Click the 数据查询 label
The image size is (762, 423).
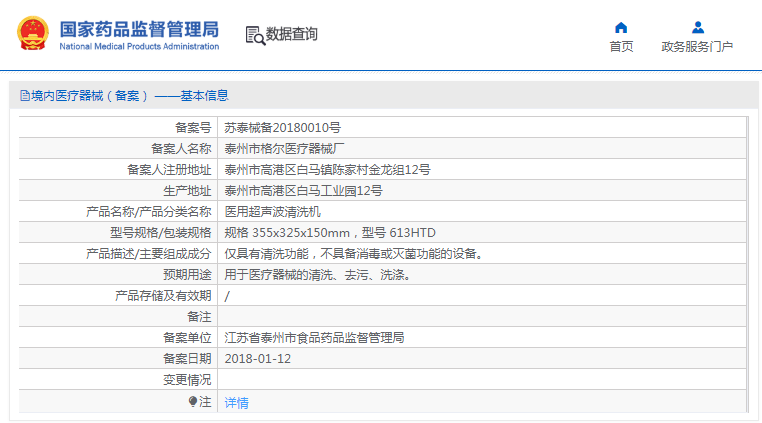291,34
